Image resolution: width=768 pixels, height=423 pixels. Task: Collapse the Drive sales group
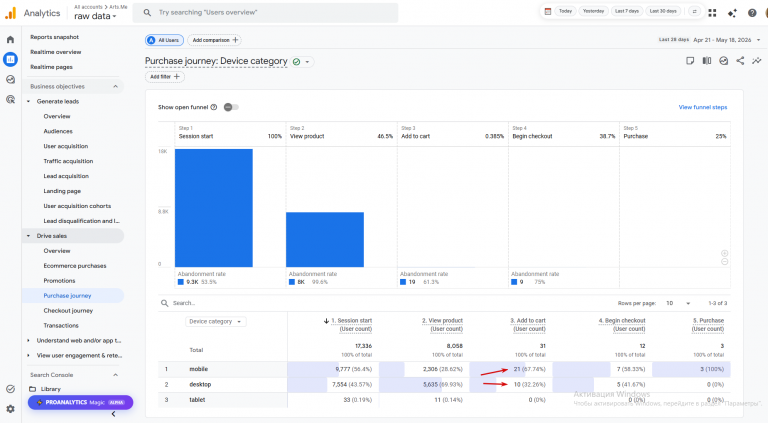[28, 236]
